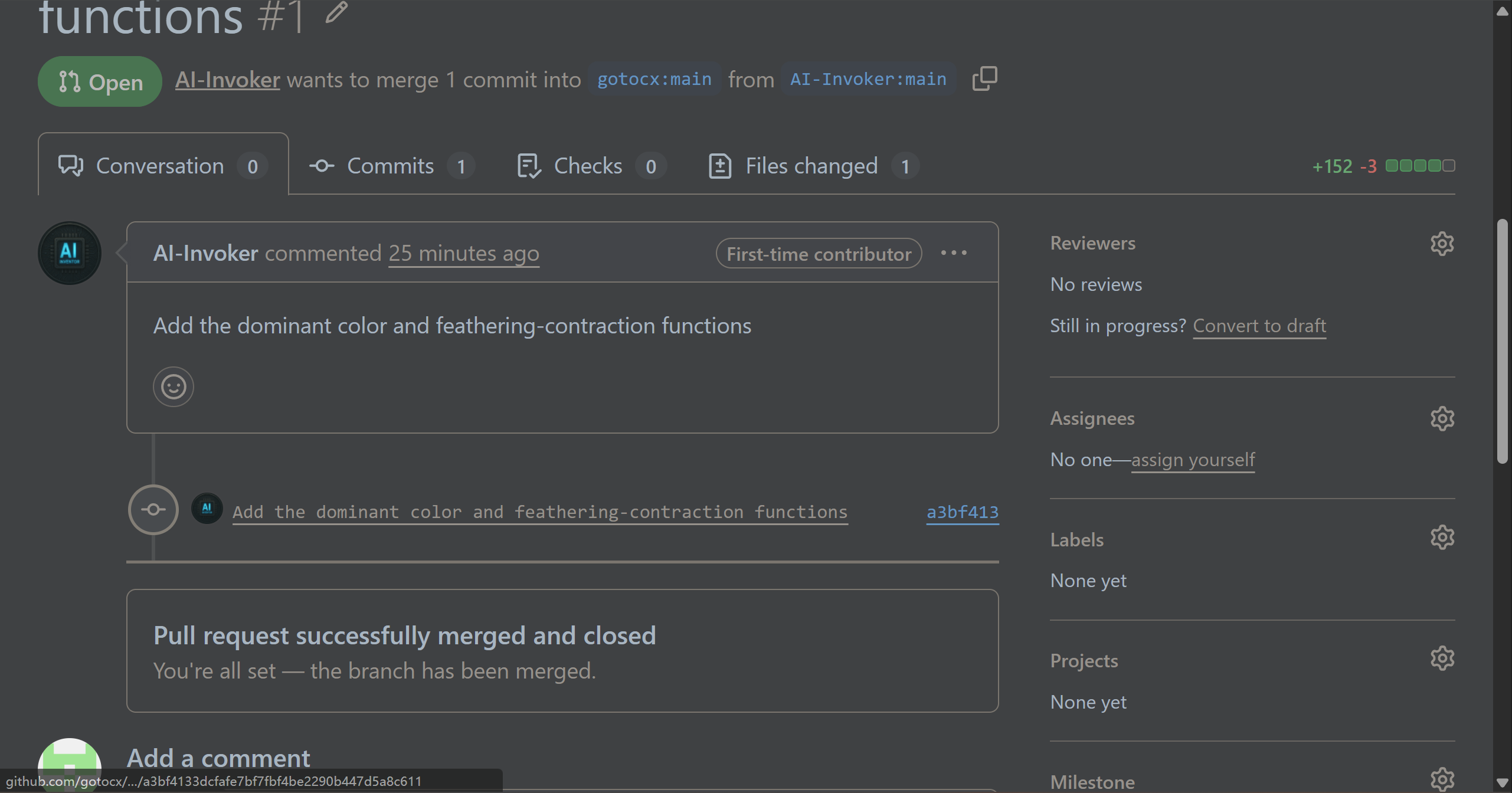The width and height of the screenshot is (1512, 793).
Task: Click the commit timeline icon
Action: (153, 510)
